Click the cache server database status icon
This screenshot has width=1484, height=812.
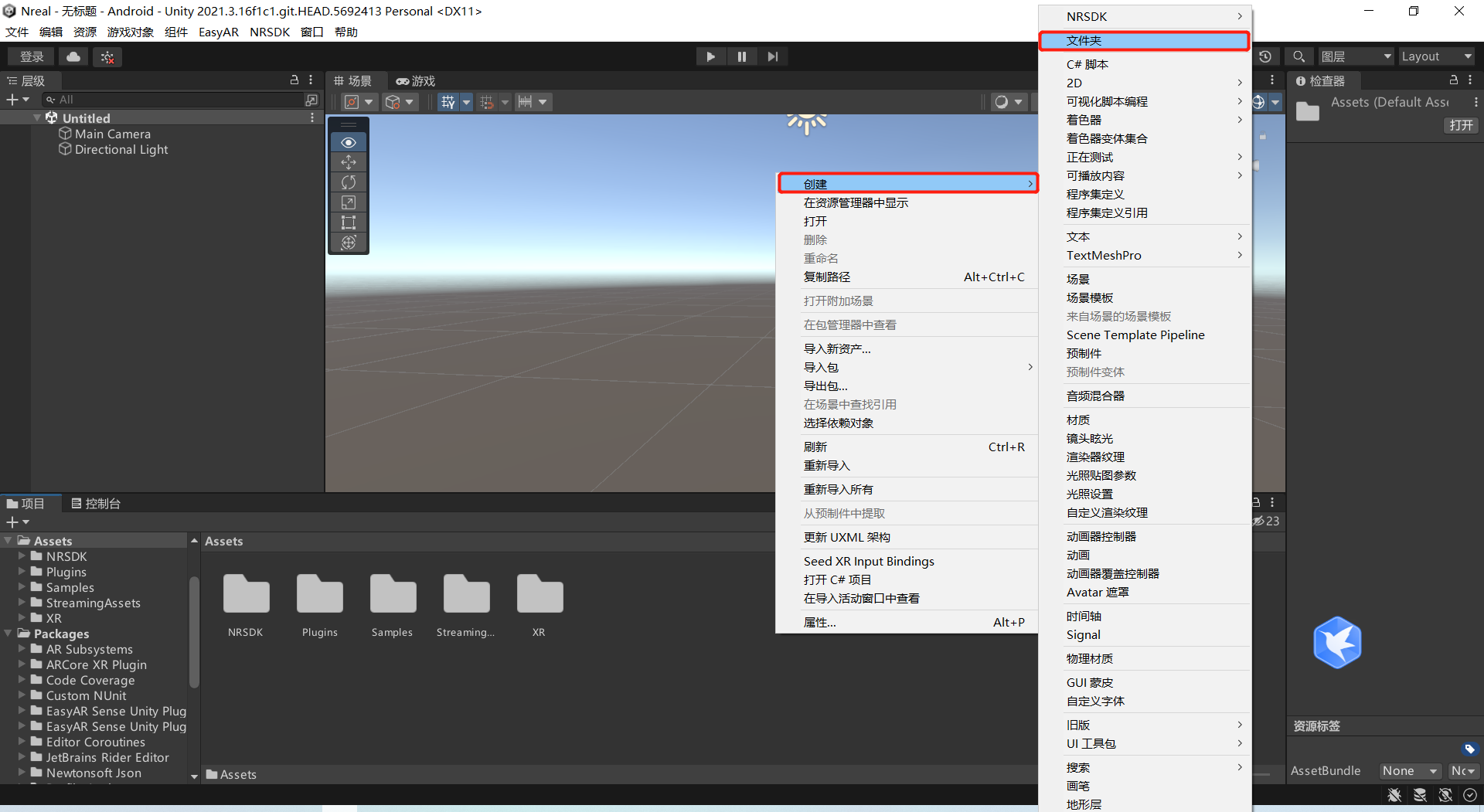tap(1420, 794)
